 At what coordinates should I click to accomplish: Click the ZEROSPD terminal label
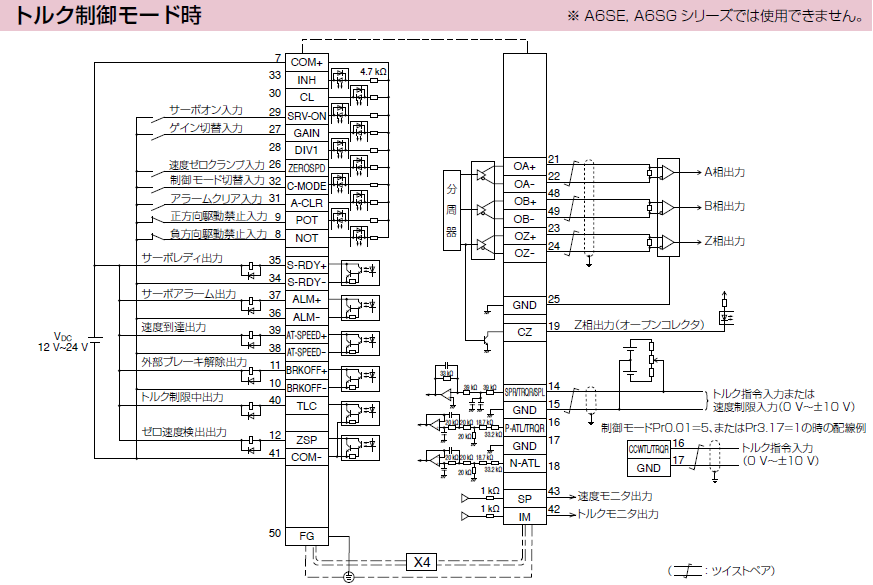click(306, 168)
